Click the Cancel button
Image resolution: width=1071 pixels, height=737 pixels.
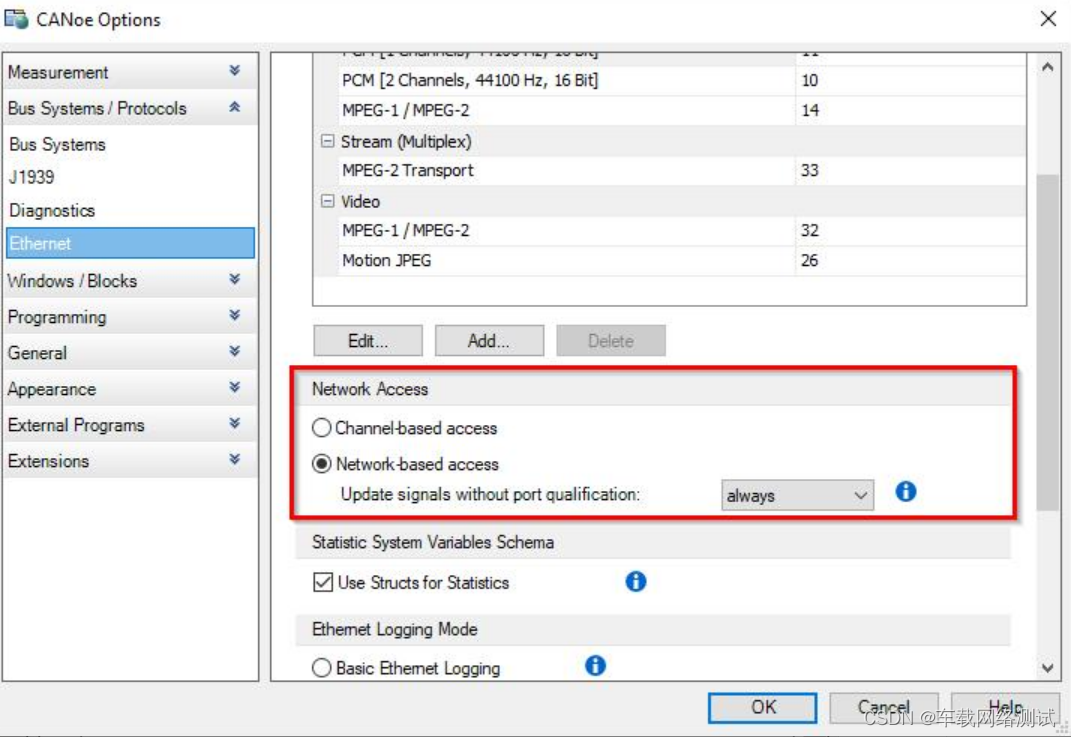[883, 708]
